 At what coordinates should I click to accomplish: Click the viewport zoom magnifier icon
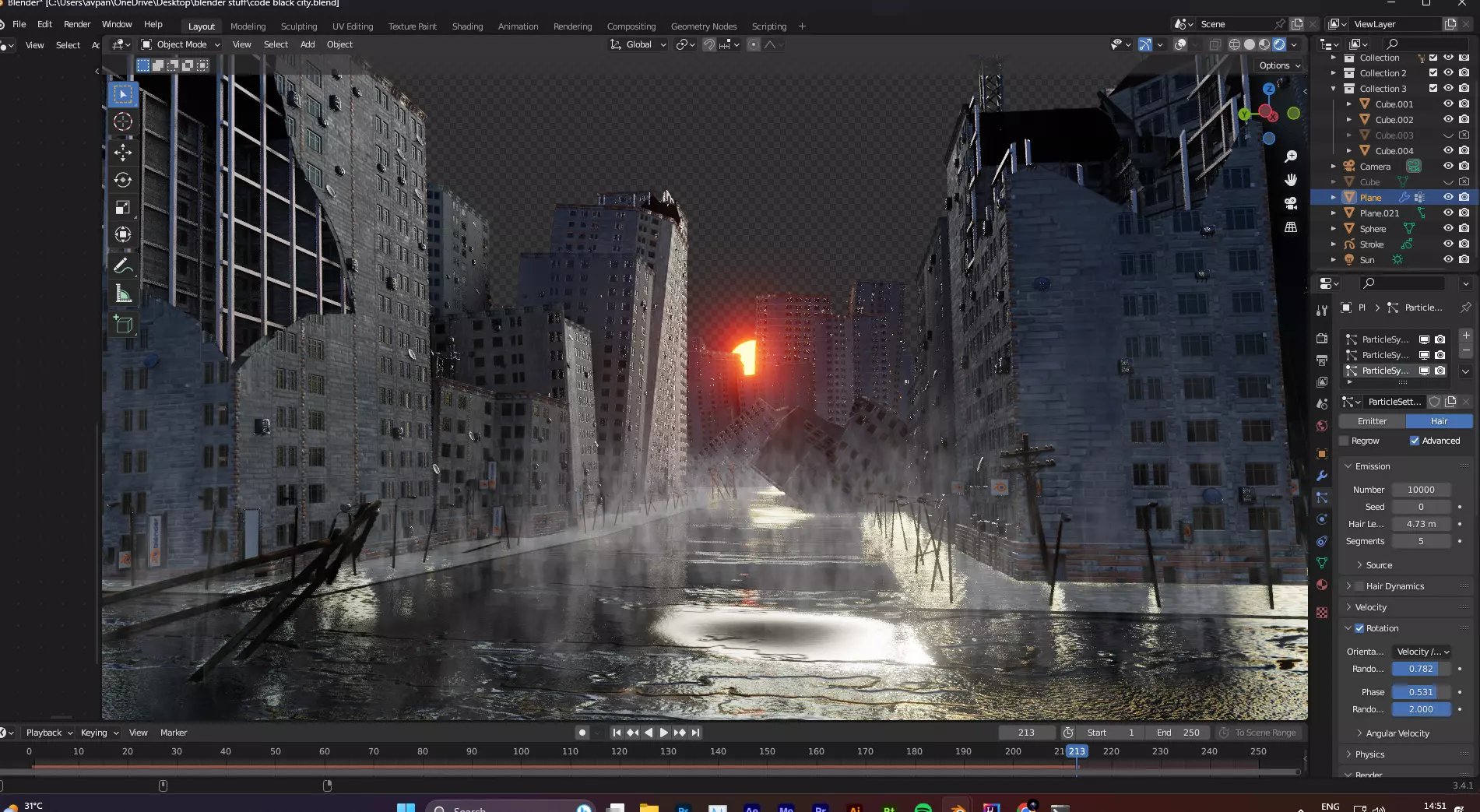[1291, 156]
